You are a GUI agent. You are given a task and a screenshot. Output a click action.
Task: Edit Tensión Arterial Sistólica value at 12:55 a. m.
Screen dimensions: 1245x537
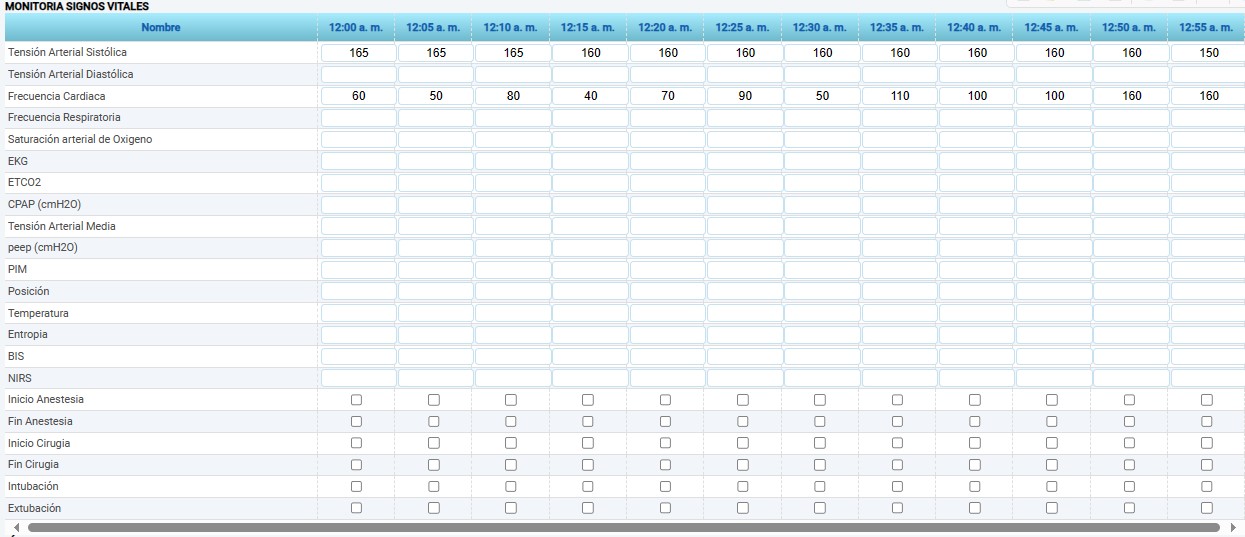click(1208, 53)
